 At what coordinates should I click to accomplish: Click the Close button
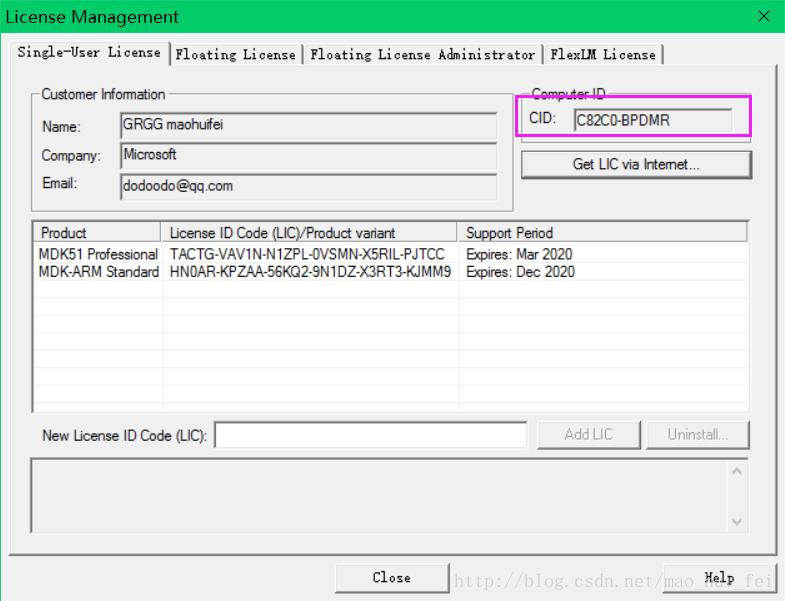pyautogui.click(x=392, y=578)
